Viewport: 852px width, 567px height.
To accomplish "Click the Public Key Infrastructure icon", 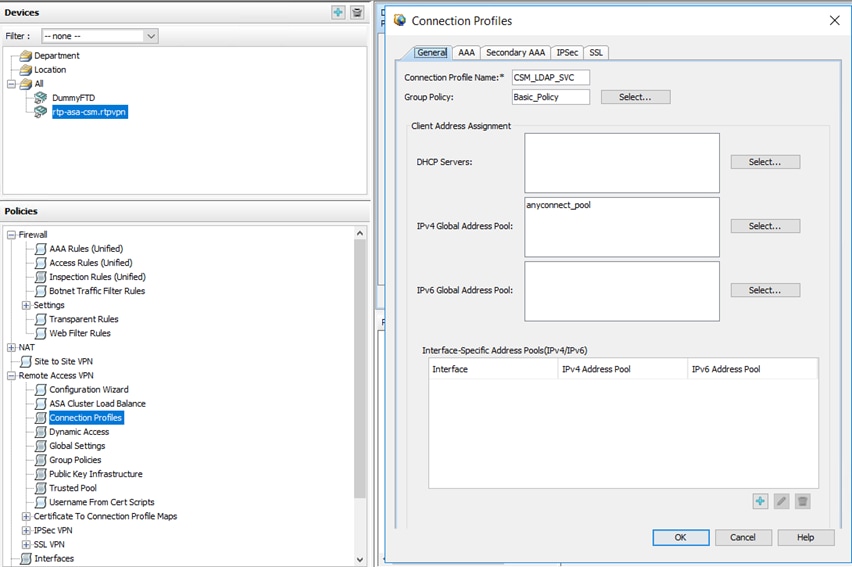I will [x=41, y=474].
